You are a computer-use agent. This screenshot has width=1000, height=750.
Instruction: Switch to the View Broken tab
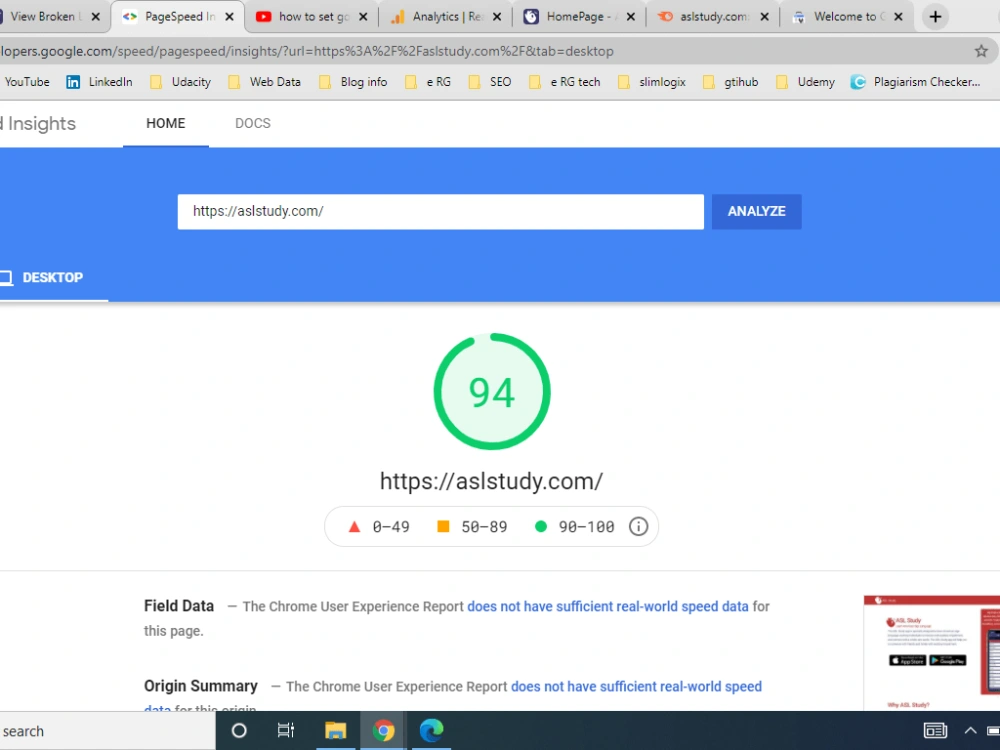pyautogui.click(x=45, y=17)
